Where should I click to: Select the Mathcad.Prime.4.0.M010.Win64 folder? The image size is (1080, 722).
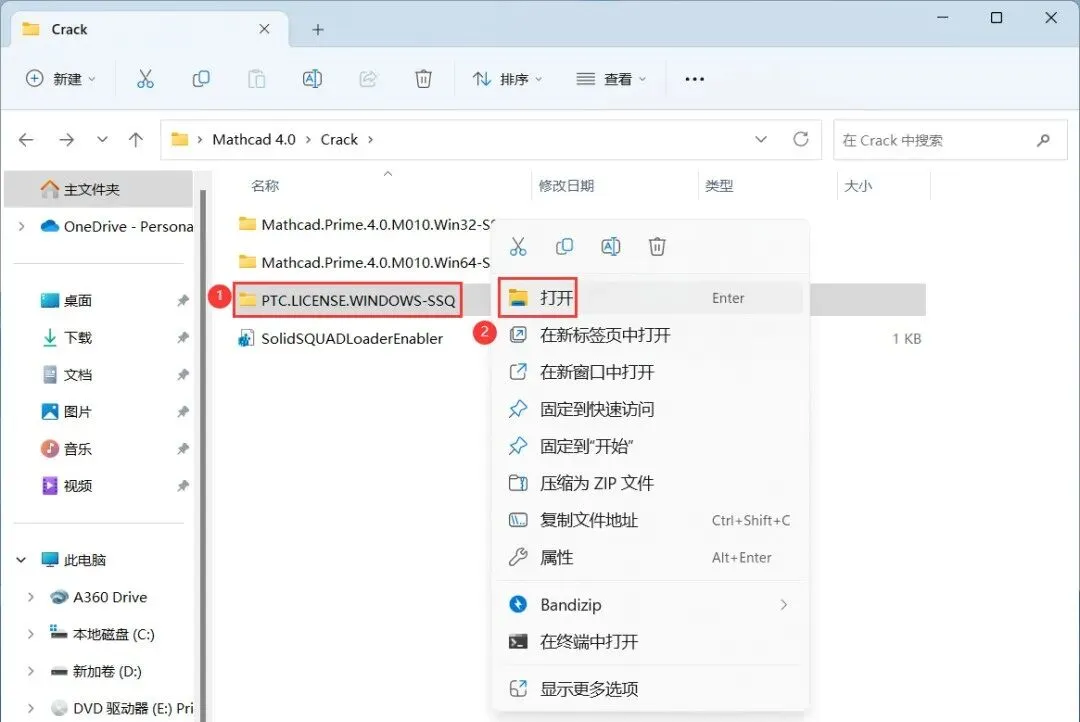(x=365, y=262)
